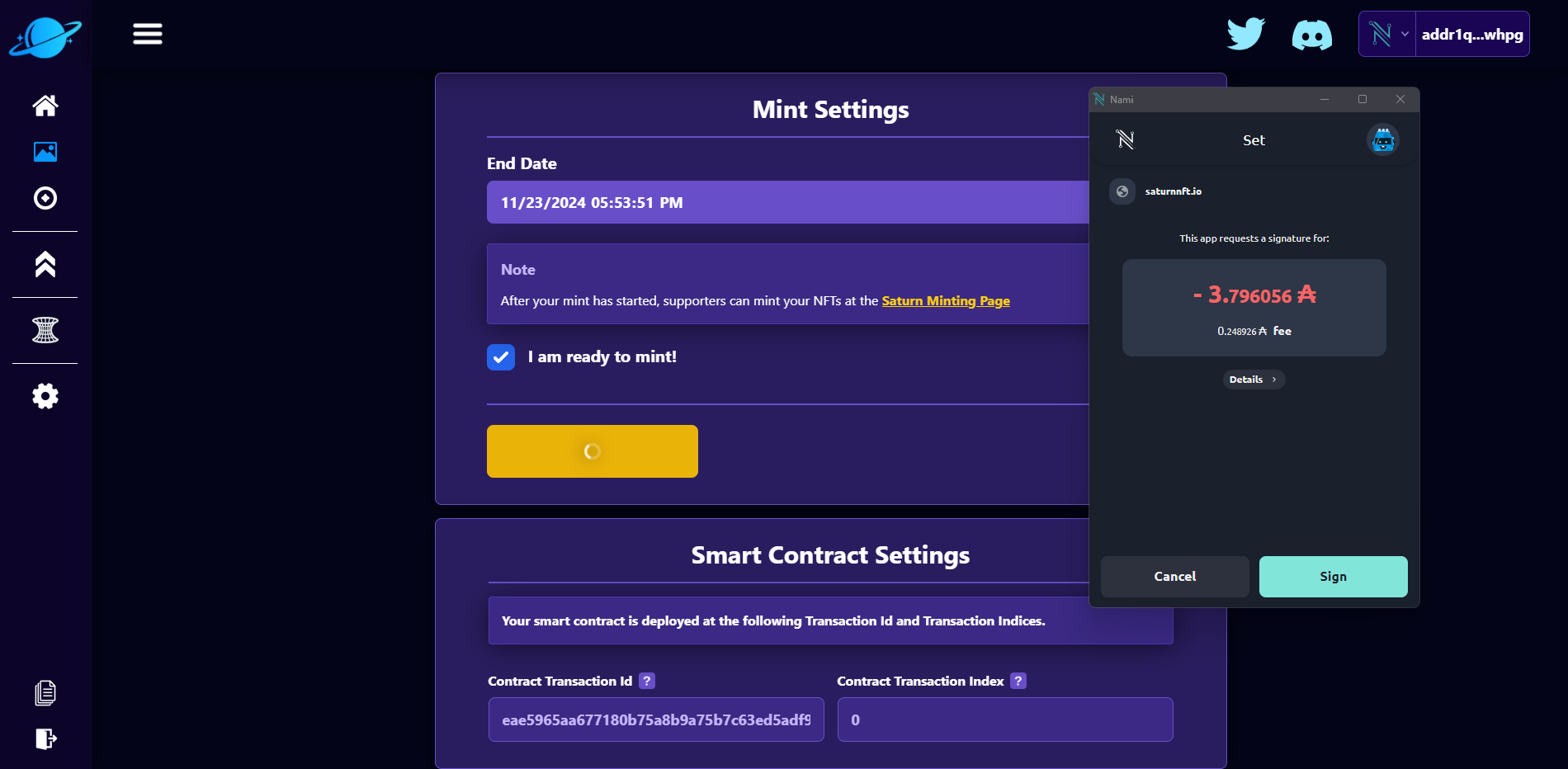
Task: Click the addr1q...whpg wallet address
Action: 1472,34
